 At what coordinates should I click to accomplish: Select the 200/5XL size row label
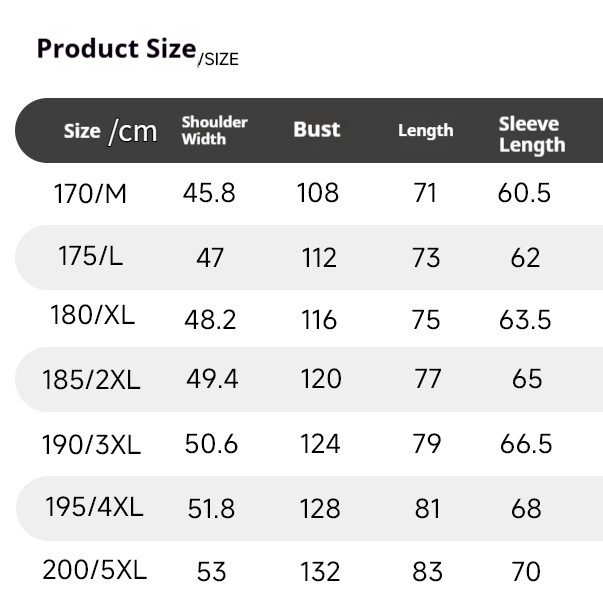[94, 571]
